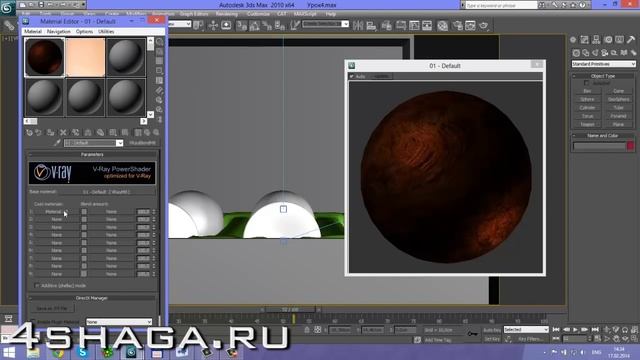Collapse the DirectX Manager rollout
This screenshot has height=360, width=640.
point(92,298)
